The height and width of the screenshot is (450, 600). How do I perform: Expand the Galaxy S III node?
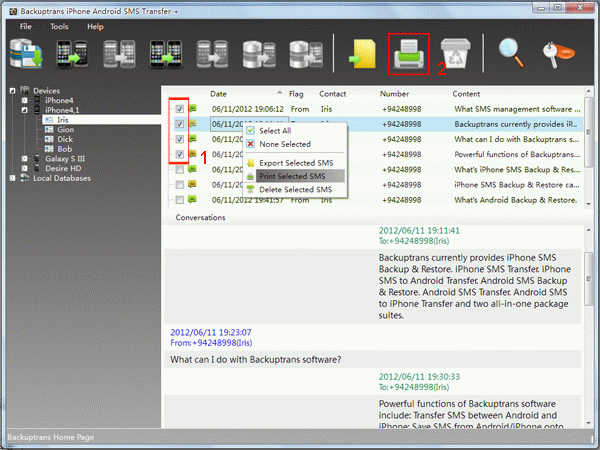click(24, 158)
